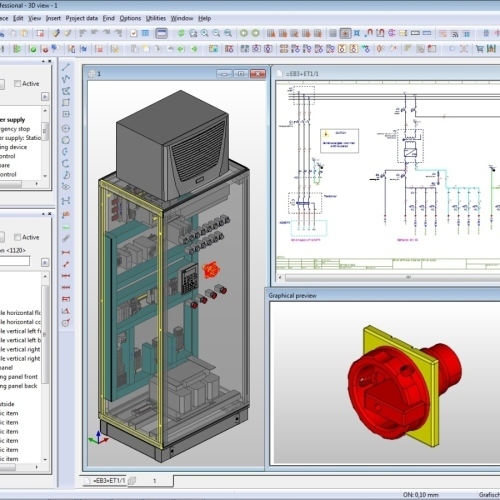This screenshot has width=500, height=500.
Task: Click left arrow of schematic horizontal scrollbar
Action: coord(280,277)
